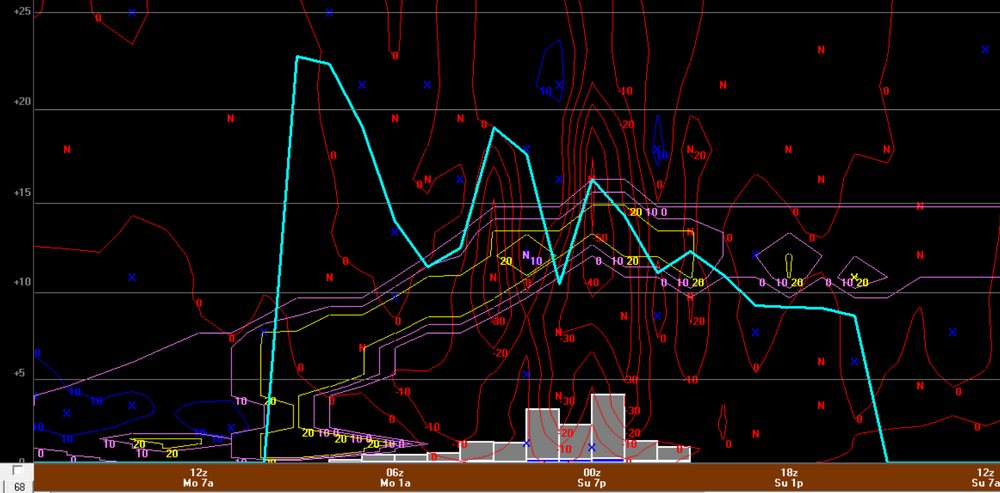Select the 06z Mo 1a time label
The height and width of the screenshot is (493, 1000).
(x=395, y=478)
